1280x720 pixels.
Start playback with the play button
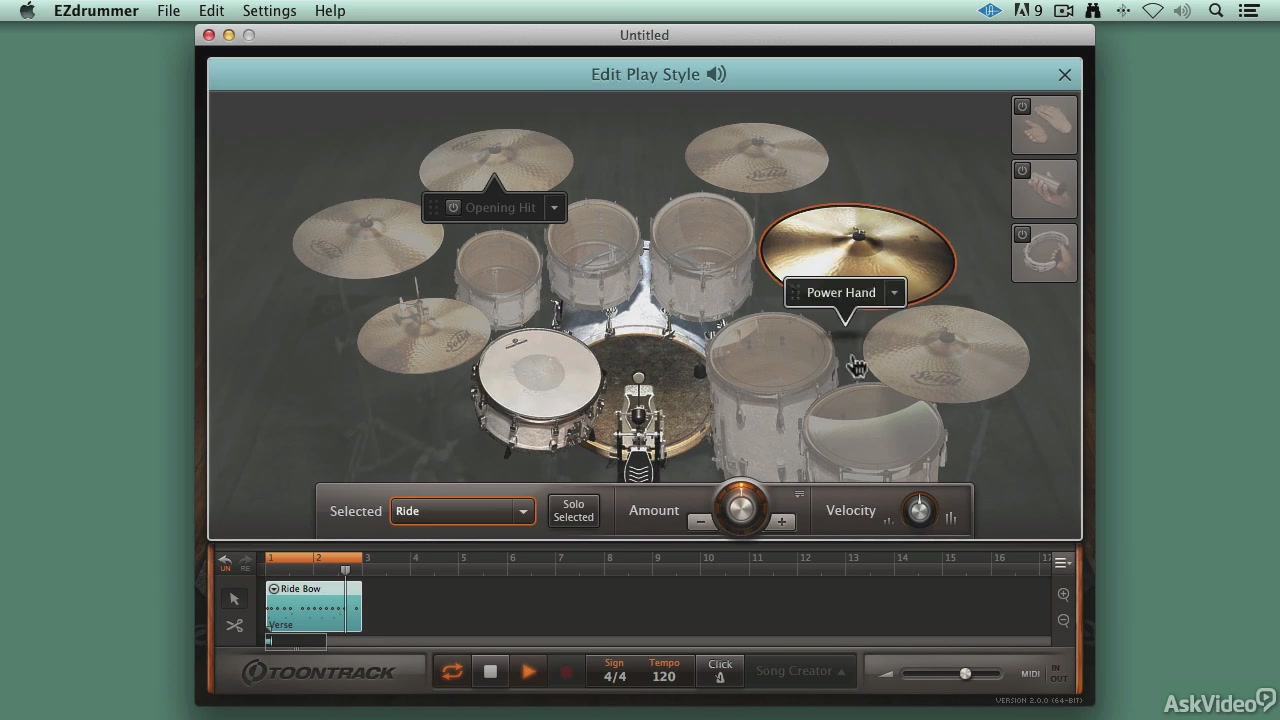point(528,672)
